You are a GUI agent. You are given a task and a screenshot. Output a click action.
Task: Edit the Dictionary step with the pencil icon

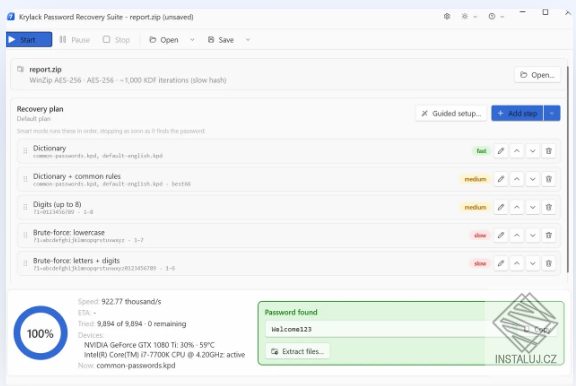point(501,151)
